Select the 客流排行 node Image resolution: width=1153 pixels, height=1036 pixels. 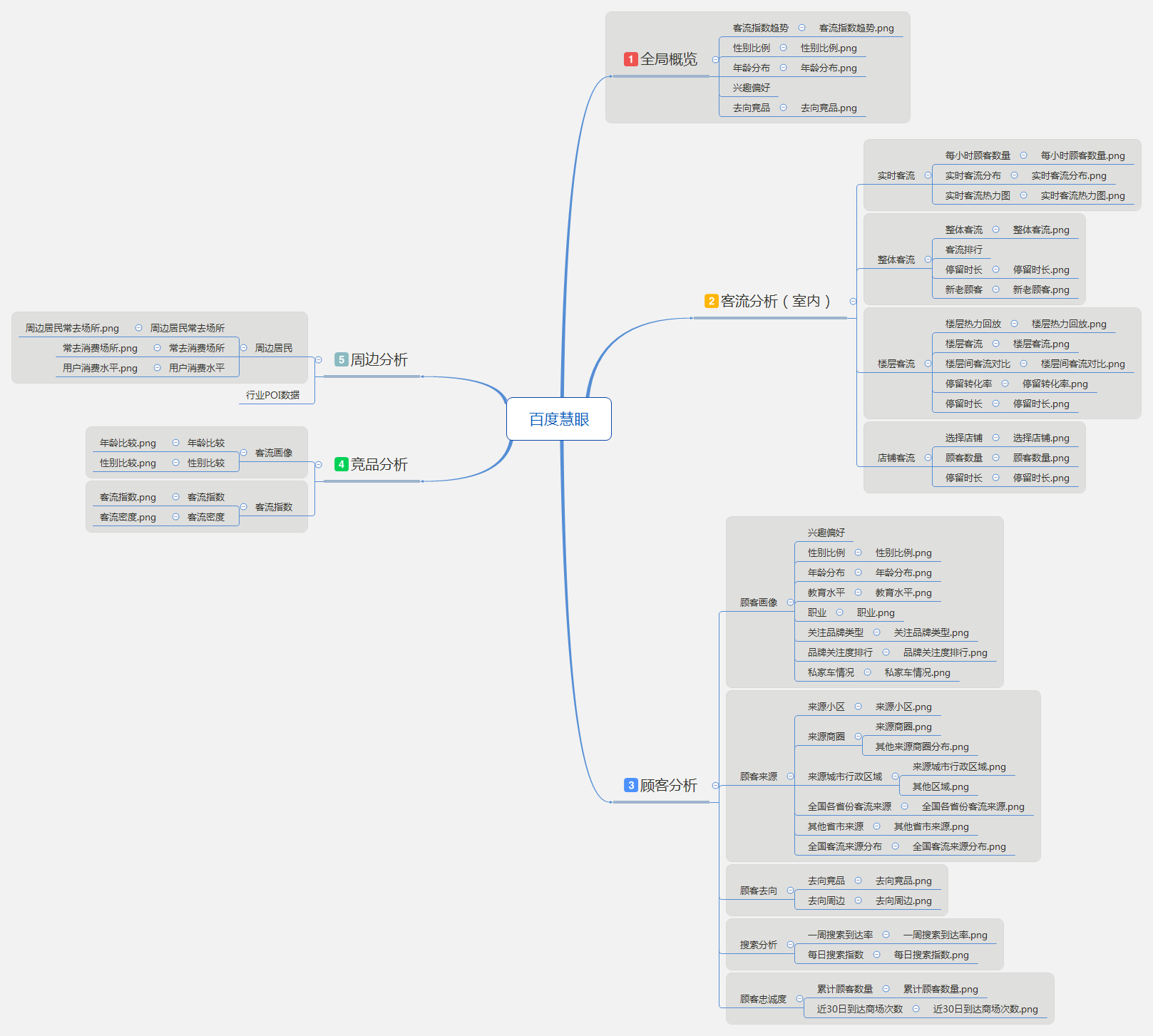(x=964, y=250)
